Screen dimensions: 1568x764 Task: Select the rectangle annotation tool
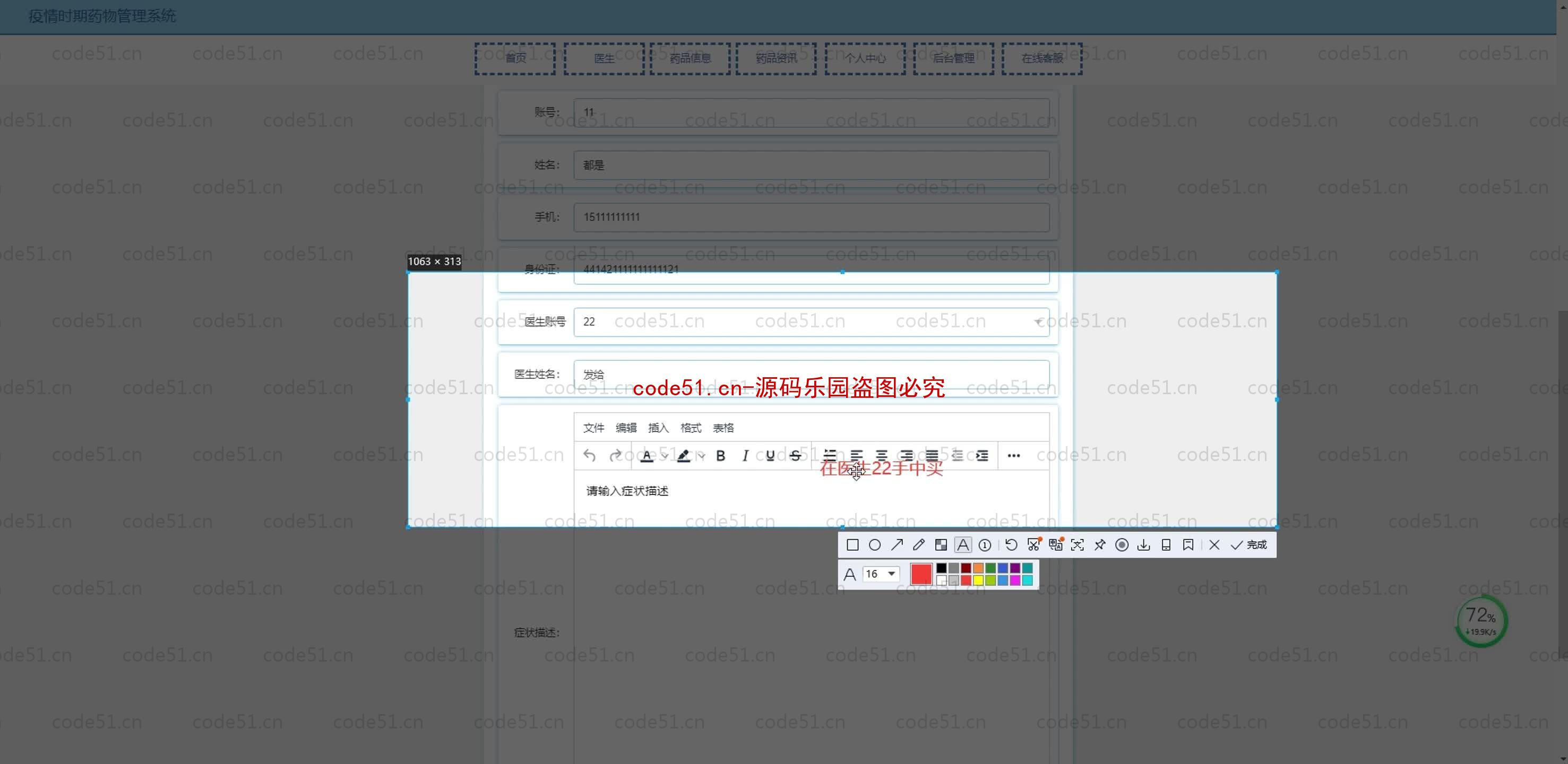pos(852,545)
